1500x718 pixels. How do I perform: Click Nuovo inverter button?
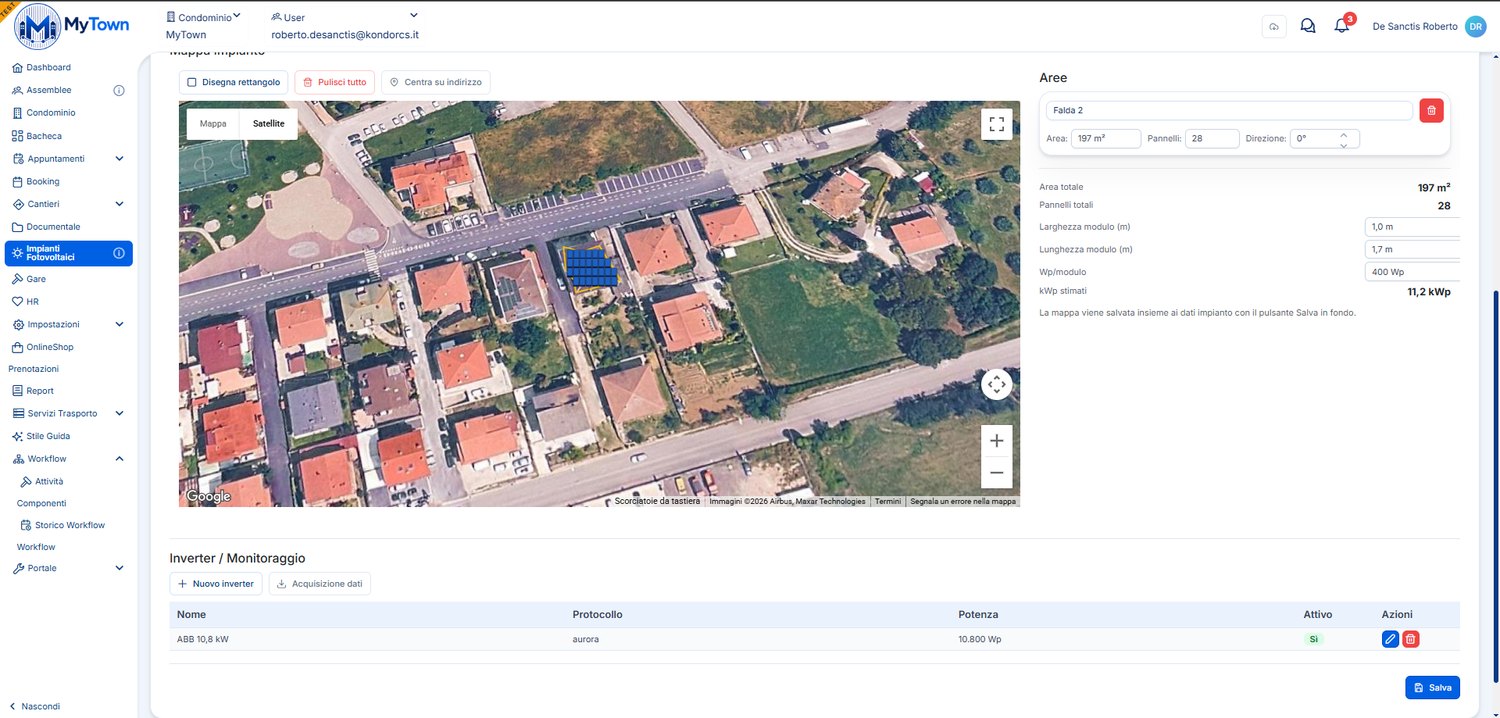[x=216, y=583]
